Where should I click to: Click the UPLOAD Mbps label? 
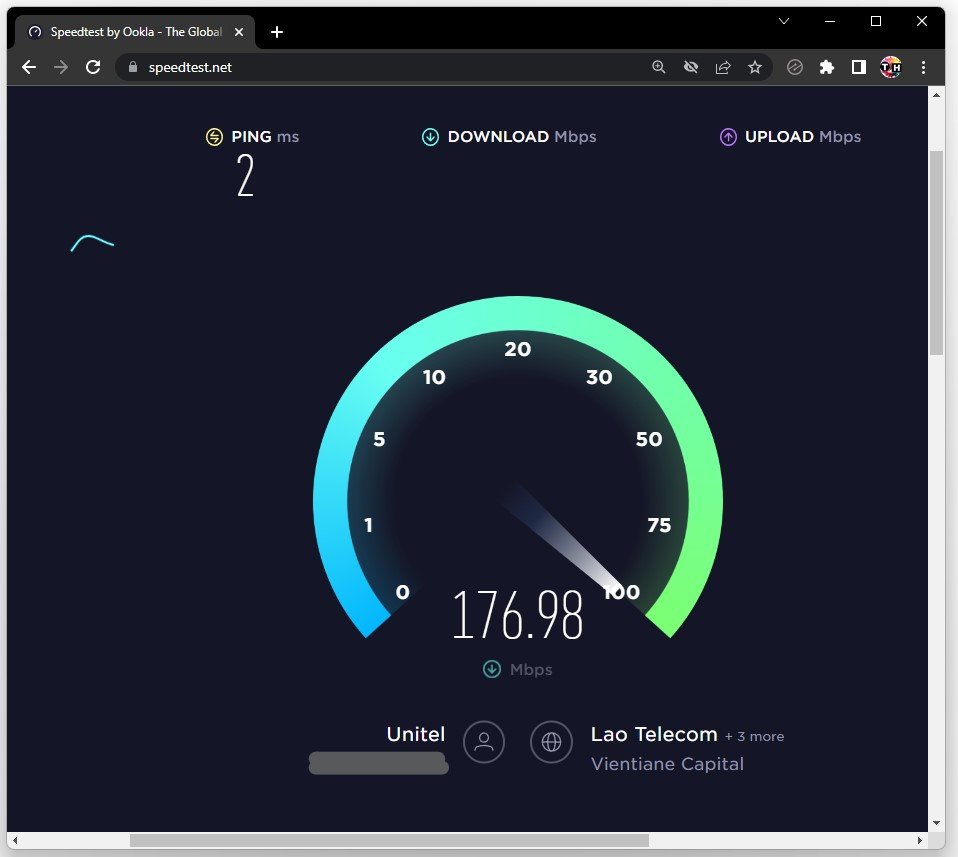pyautogui.click(x=803, y=137)
